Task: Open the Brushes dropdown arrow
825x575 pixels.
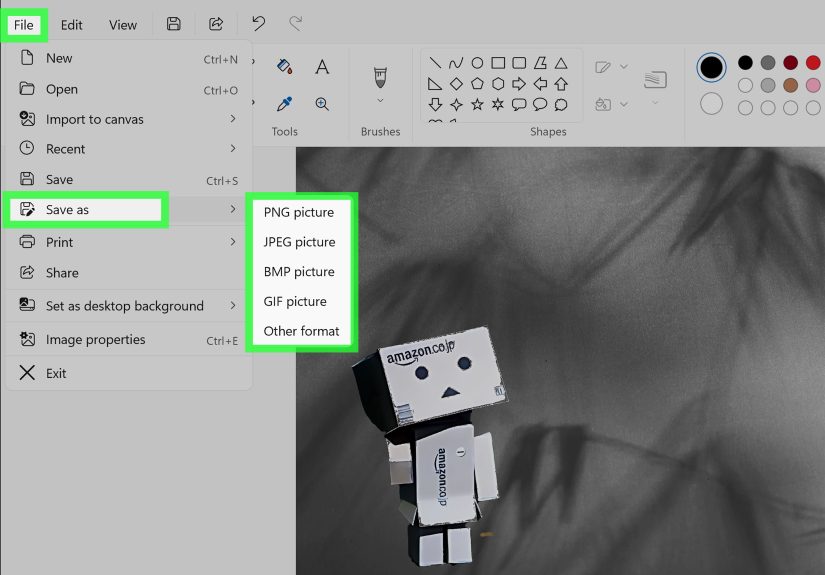Action: (x=380, y=100)
